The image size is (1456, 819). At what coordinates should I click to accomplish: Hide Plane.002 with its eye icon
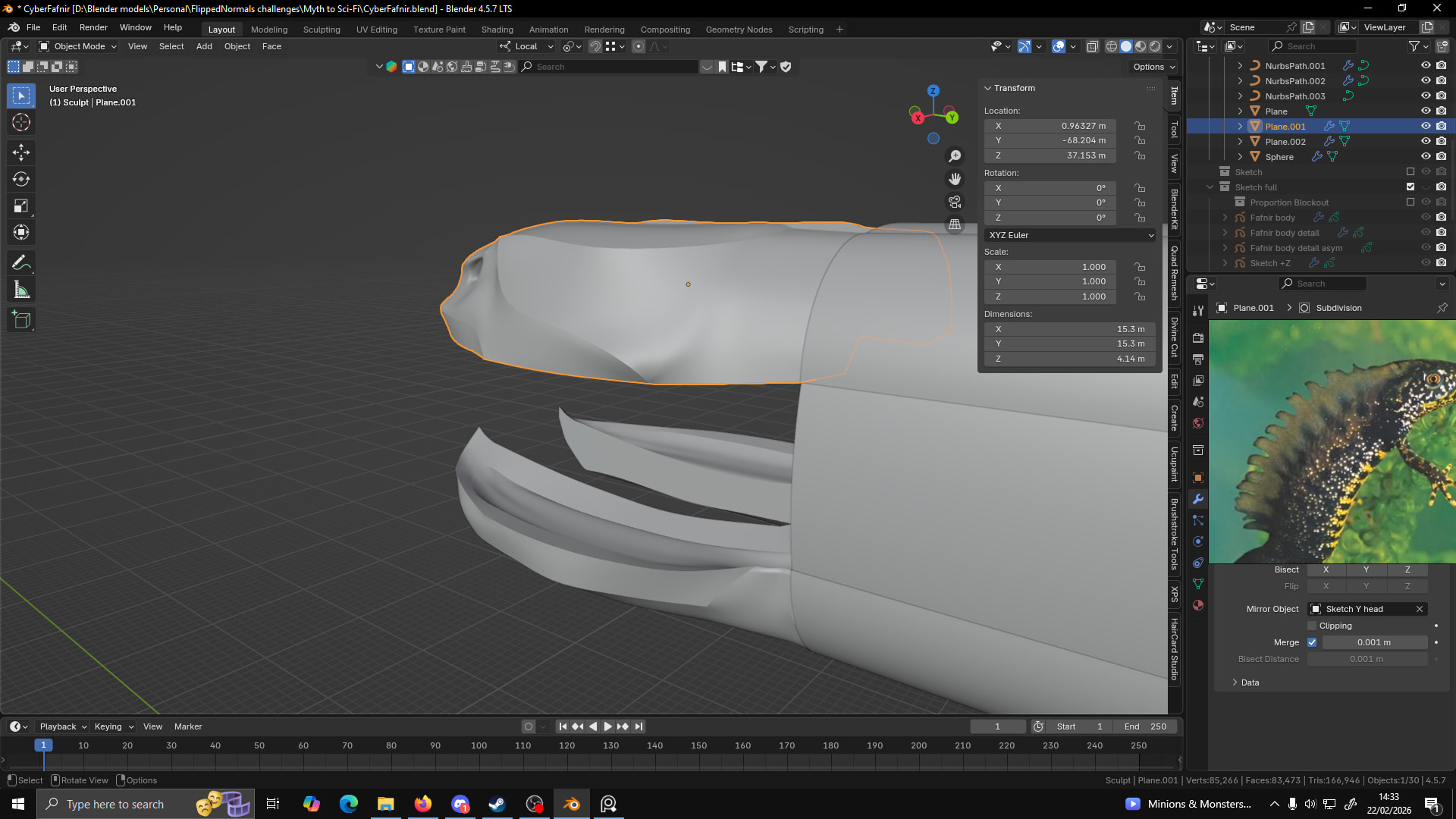tap(1426, 142)
